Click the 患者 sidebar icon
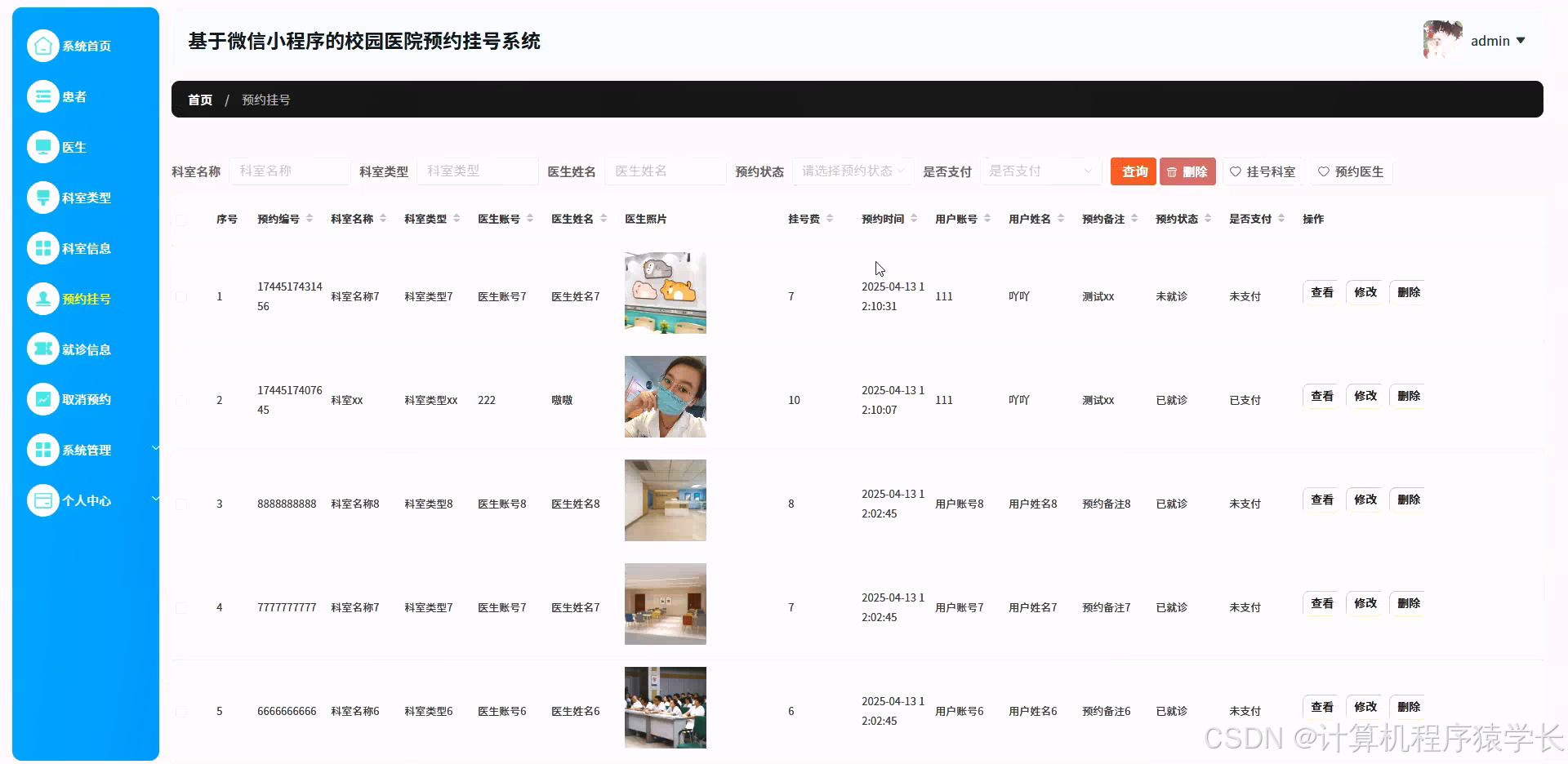Screen dimensions: 1568x764 [x=43, y=96]
